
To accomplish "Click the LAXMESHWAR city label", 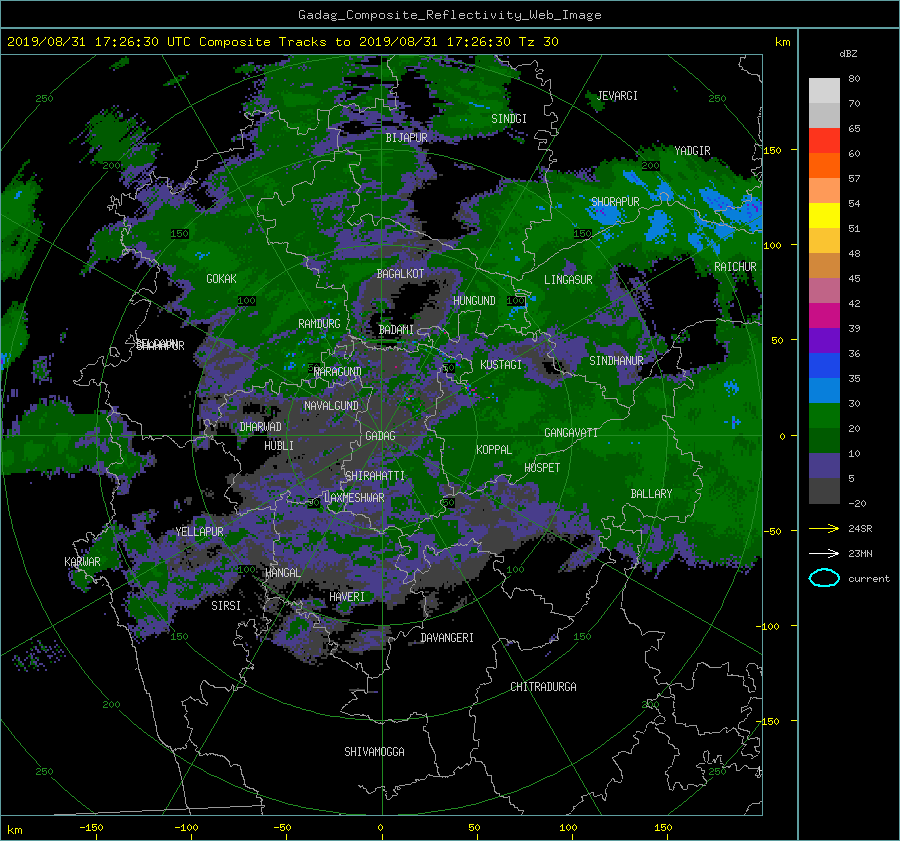I will (x=354, y=498).
